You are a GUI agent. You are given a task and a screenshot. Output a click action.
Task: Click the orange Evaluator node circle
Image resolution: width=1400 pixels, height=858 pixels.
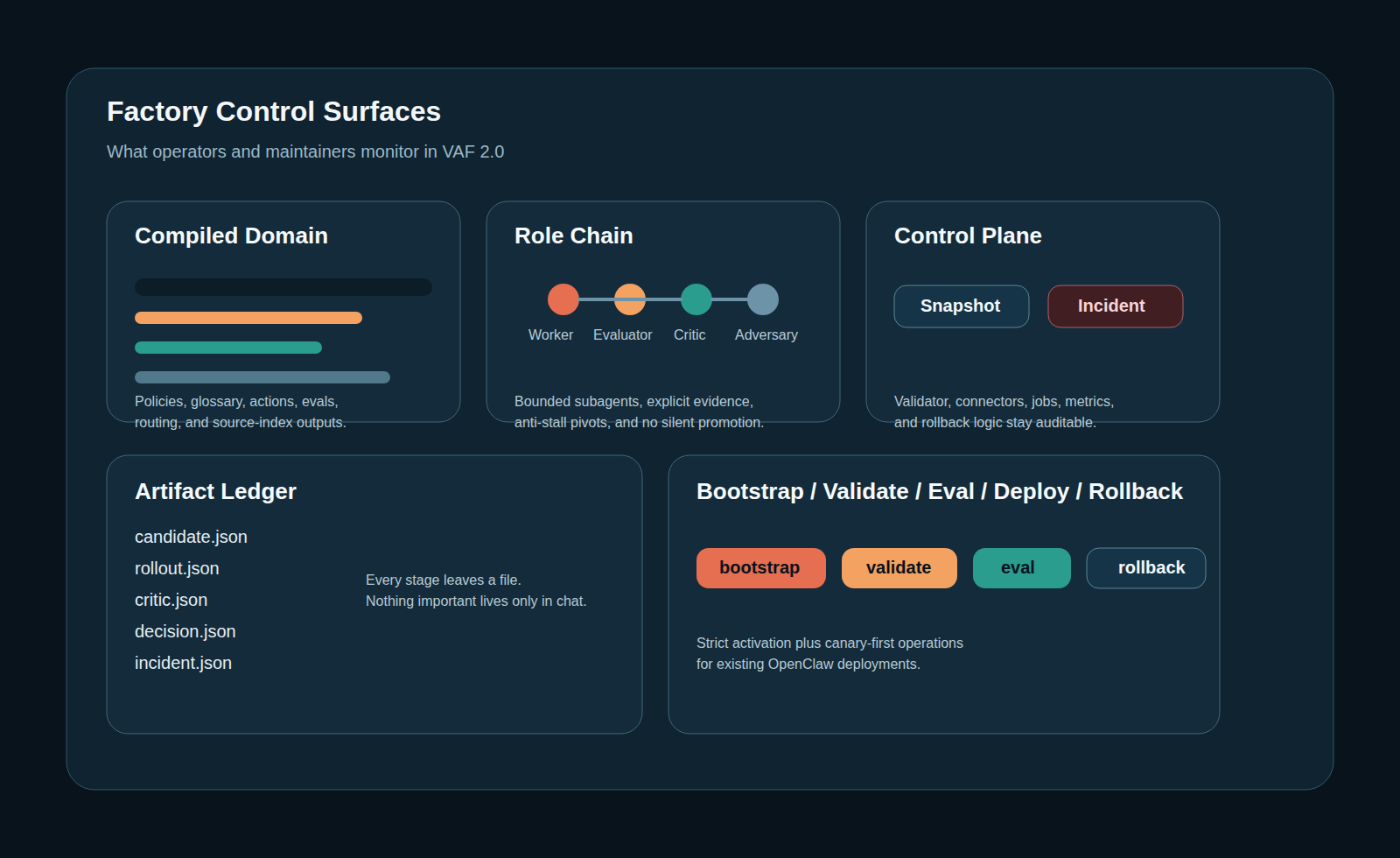(x=630, y=299)
